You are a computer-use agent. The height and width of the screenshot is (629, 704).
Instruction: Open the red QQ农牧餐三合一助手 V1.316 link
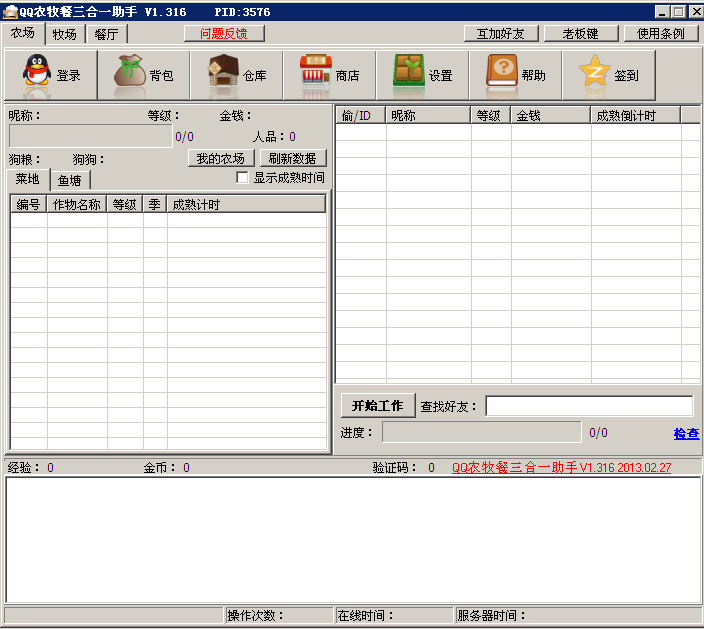point(561,468)
